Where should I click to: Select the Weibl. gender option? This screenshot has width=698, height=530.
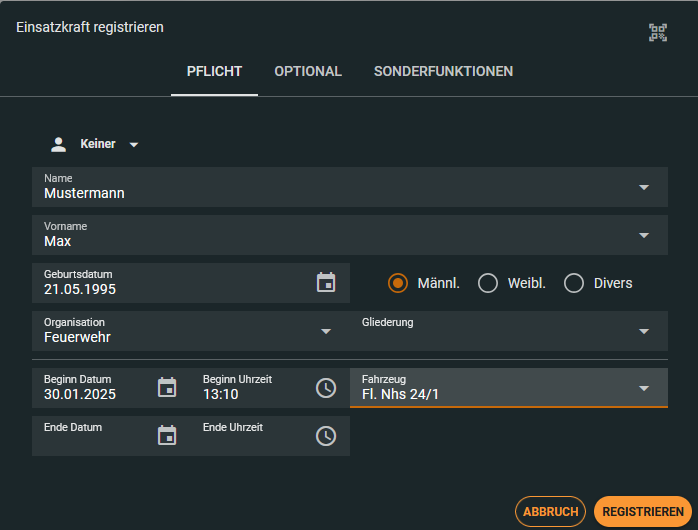tap(488, 283)
